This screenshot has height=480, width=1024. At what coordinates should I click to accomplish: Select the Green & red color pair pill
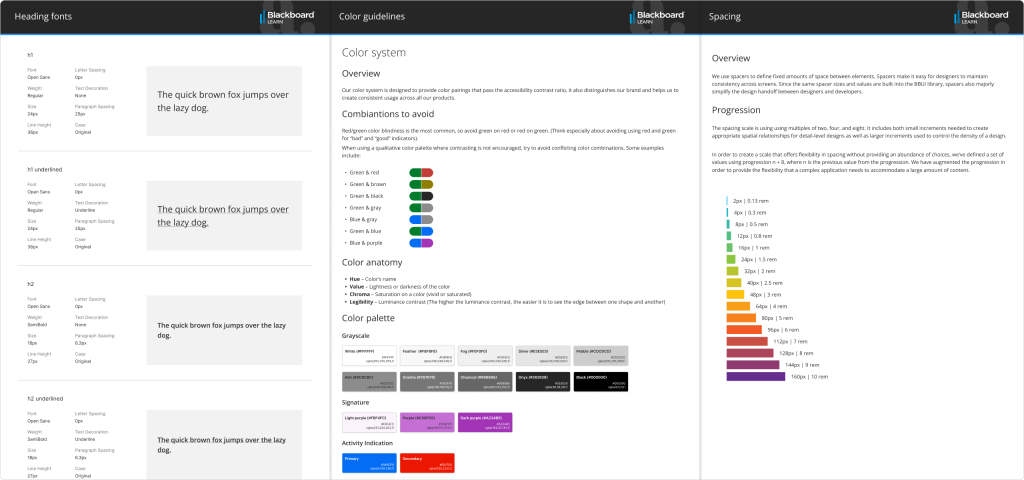[x=421, y=172]
